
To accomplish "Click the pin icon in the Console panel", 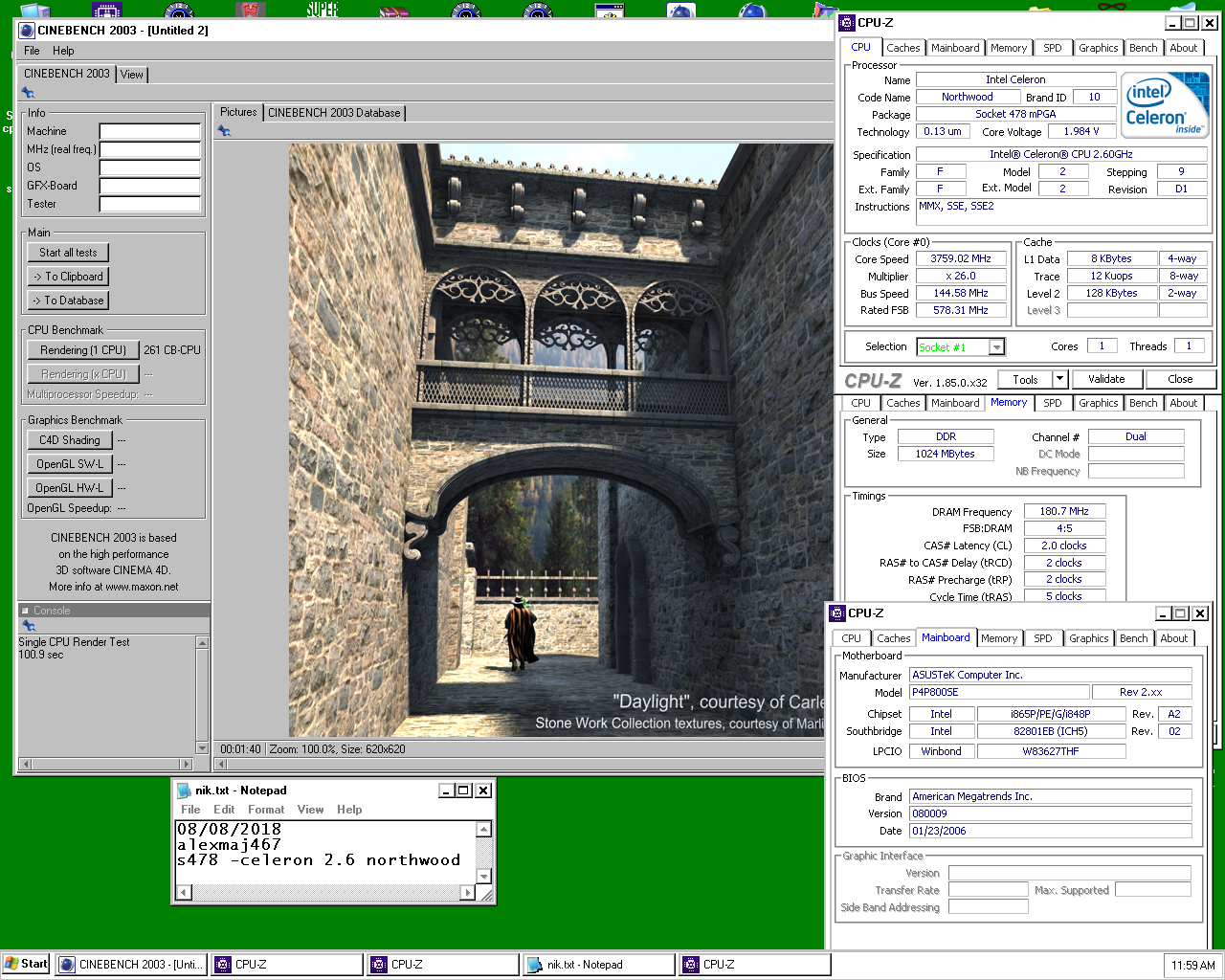I will (x=29, y=626).
